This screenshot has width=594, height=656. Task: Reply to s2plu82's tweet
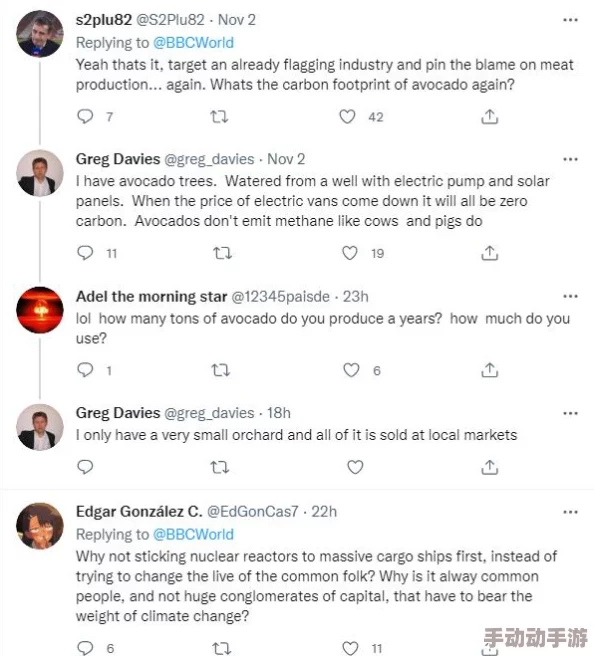click(85, 116)
